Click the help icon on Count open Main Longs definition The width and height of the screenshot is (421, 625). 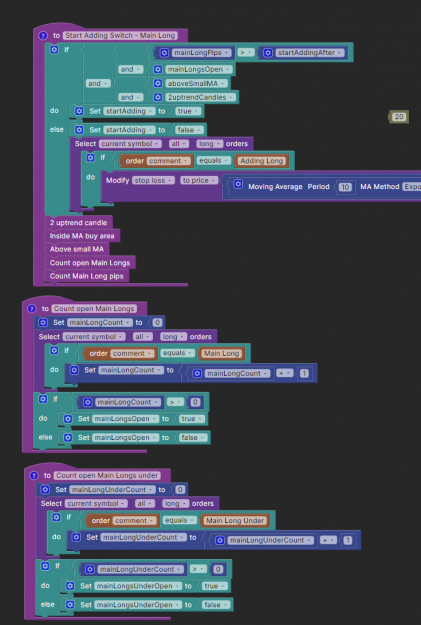[32, 309]
